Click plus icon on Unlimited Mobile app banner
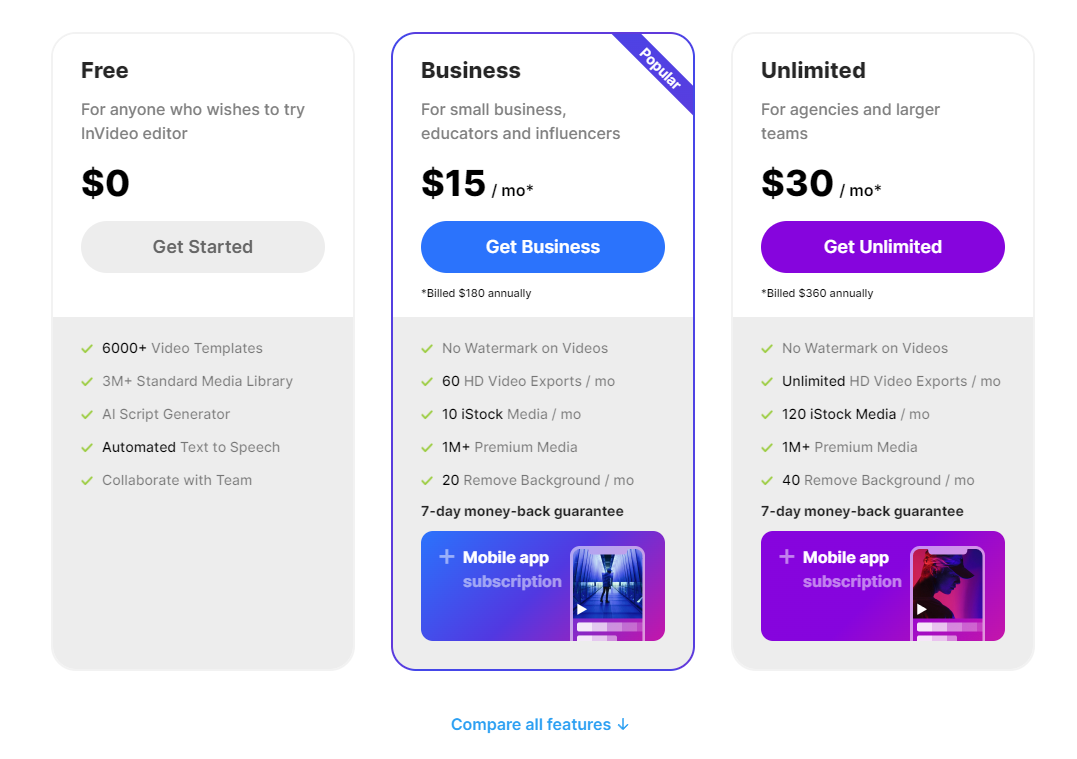 (786, 557)
